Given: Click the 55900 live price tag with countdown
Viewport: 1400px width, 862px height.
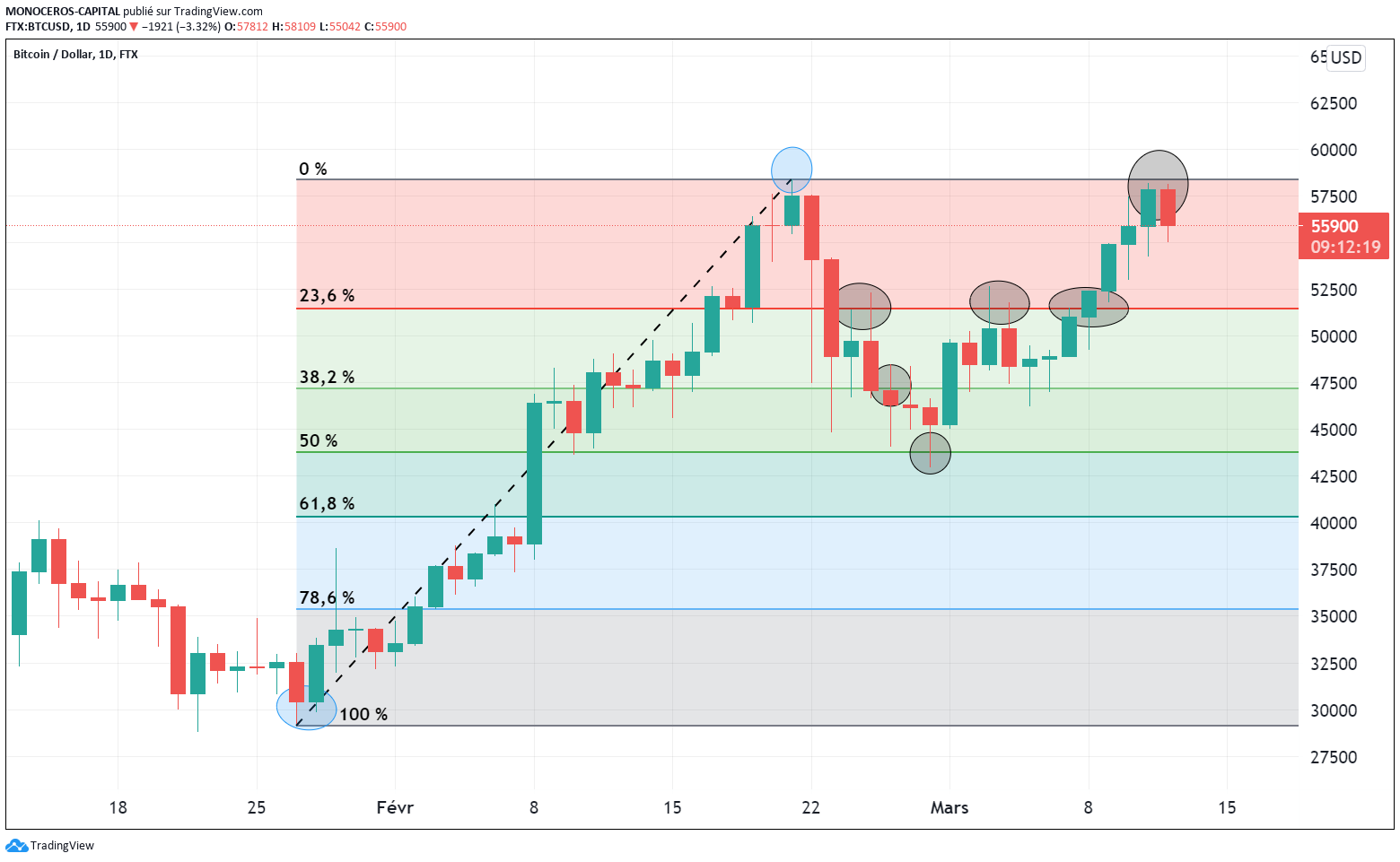Looking at the screenshot, I should (1343, 235).
